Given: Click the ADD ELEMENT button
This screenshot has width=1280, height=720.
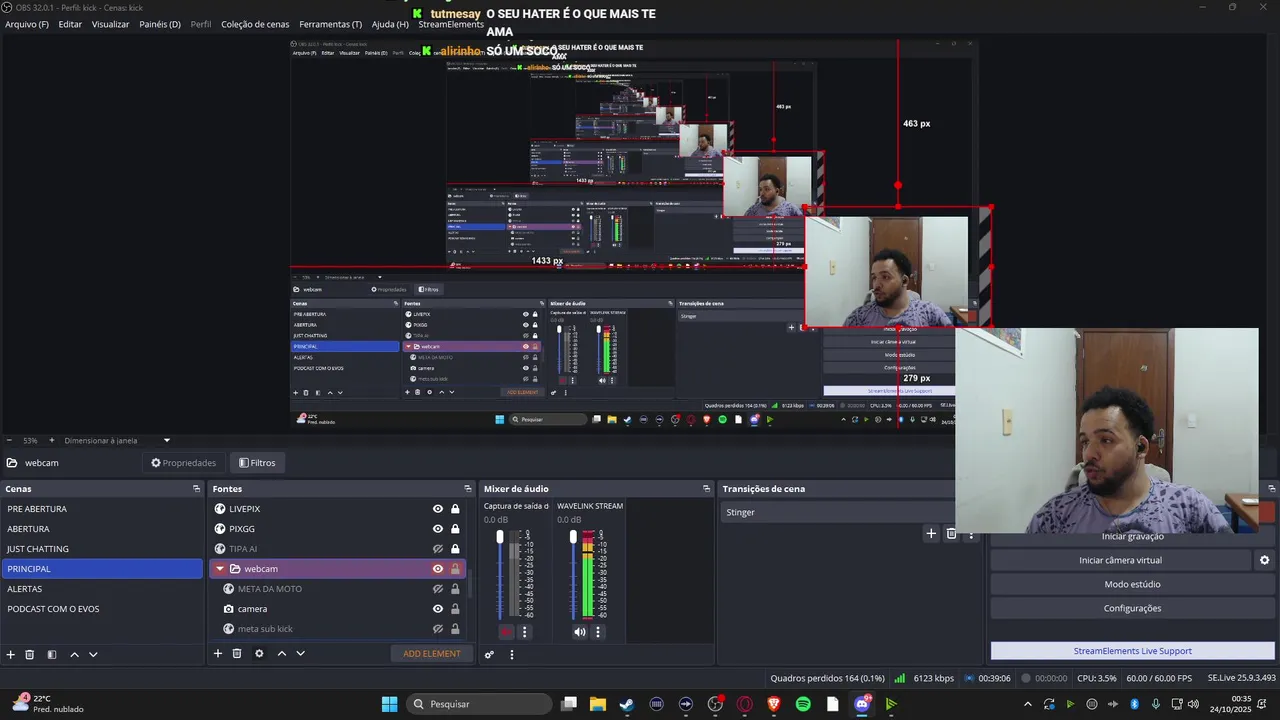Looking at the screenshot, I should click(432, 654).
